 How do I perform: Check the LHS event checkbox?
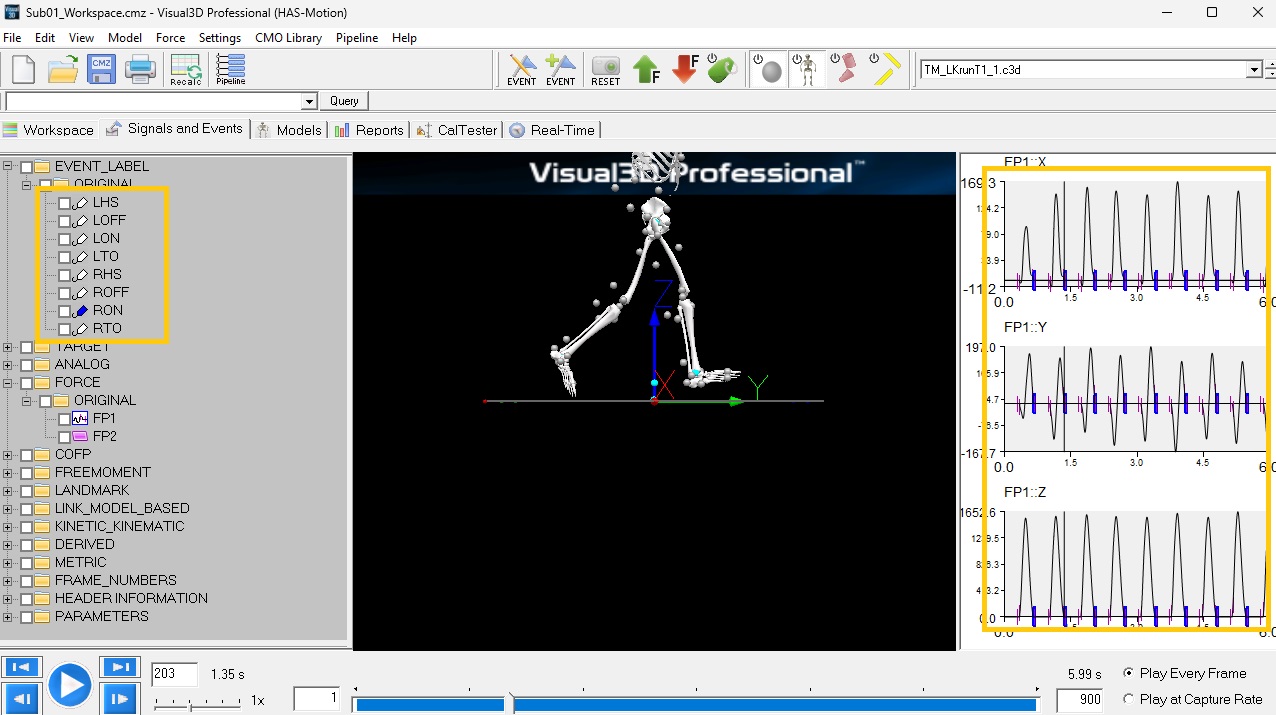65,203
